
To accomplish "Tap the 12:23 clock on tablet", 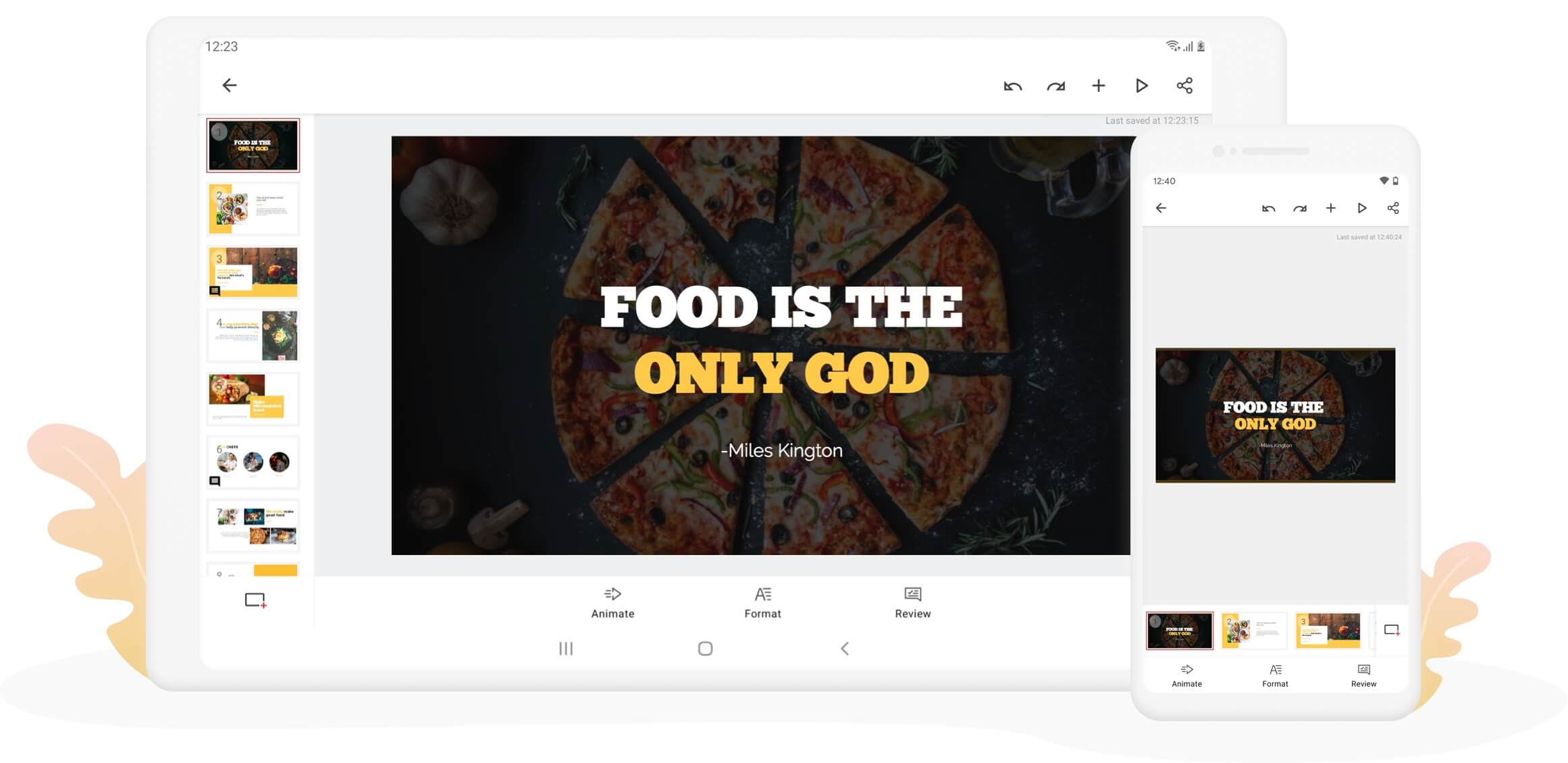I will click(x=221, y=47).
